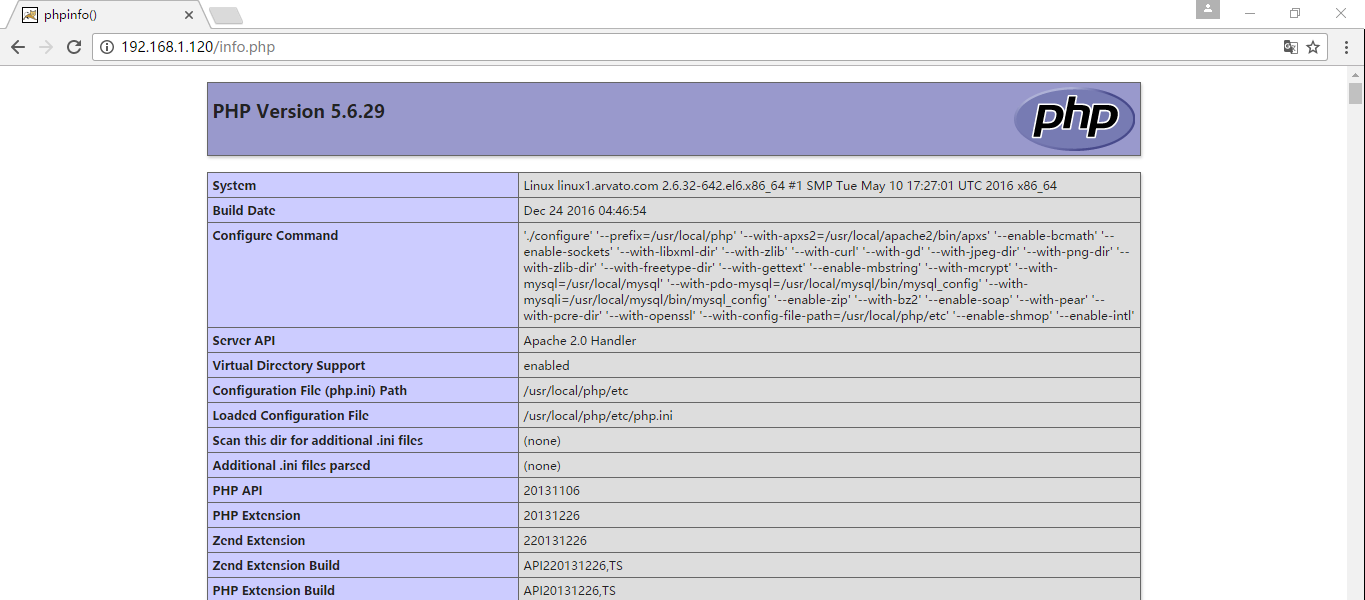Click the 'Zend Extension' label

pyautogui.click(x=259, y=541)
